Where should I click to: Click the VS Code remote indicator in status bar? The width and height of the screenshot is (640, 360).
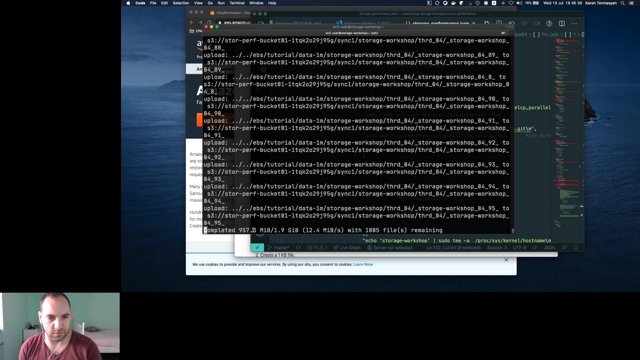click(257, 247)
